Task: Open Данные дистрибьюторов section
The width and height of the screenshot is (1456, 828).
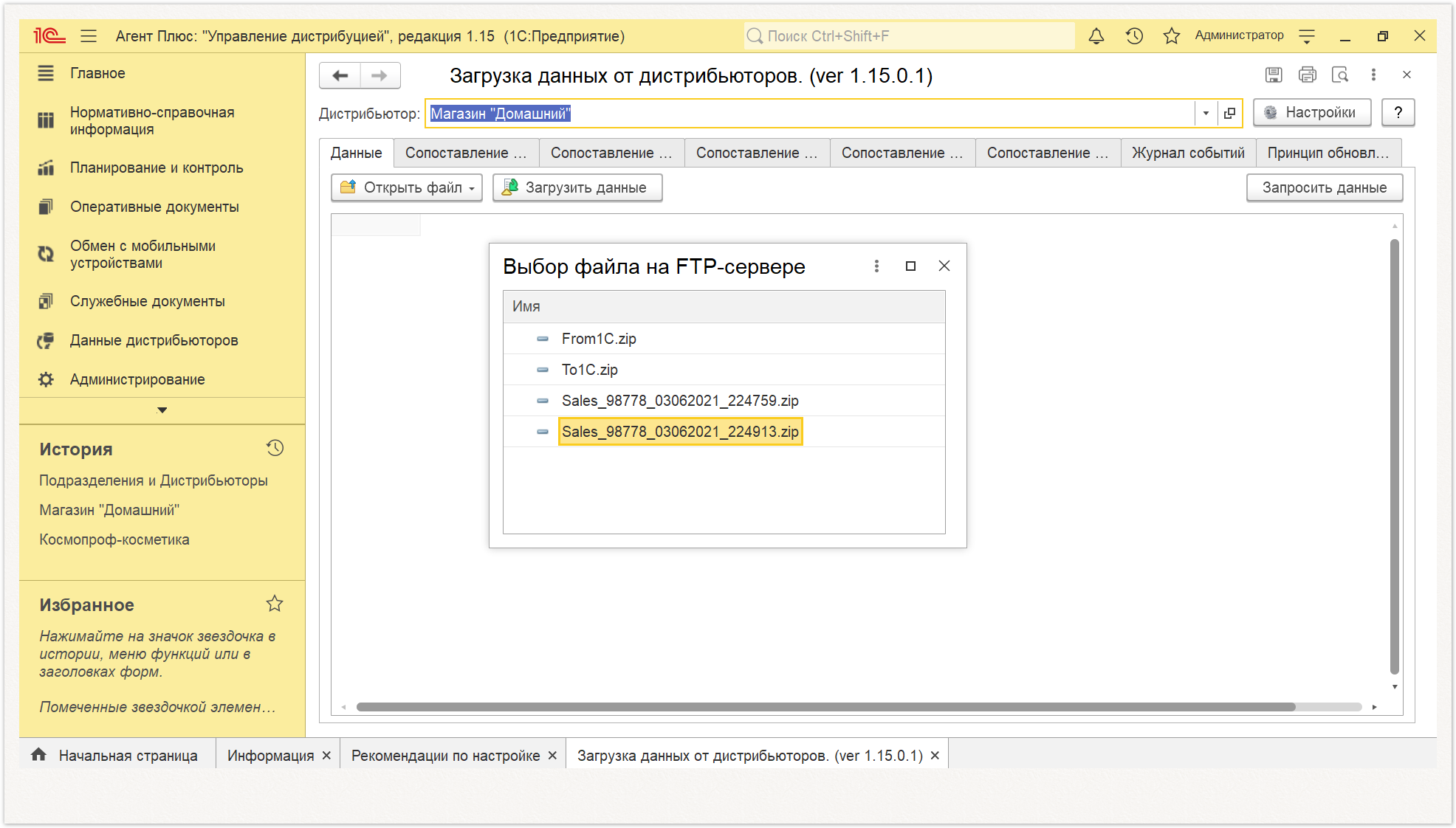Action: pos(154,340)
